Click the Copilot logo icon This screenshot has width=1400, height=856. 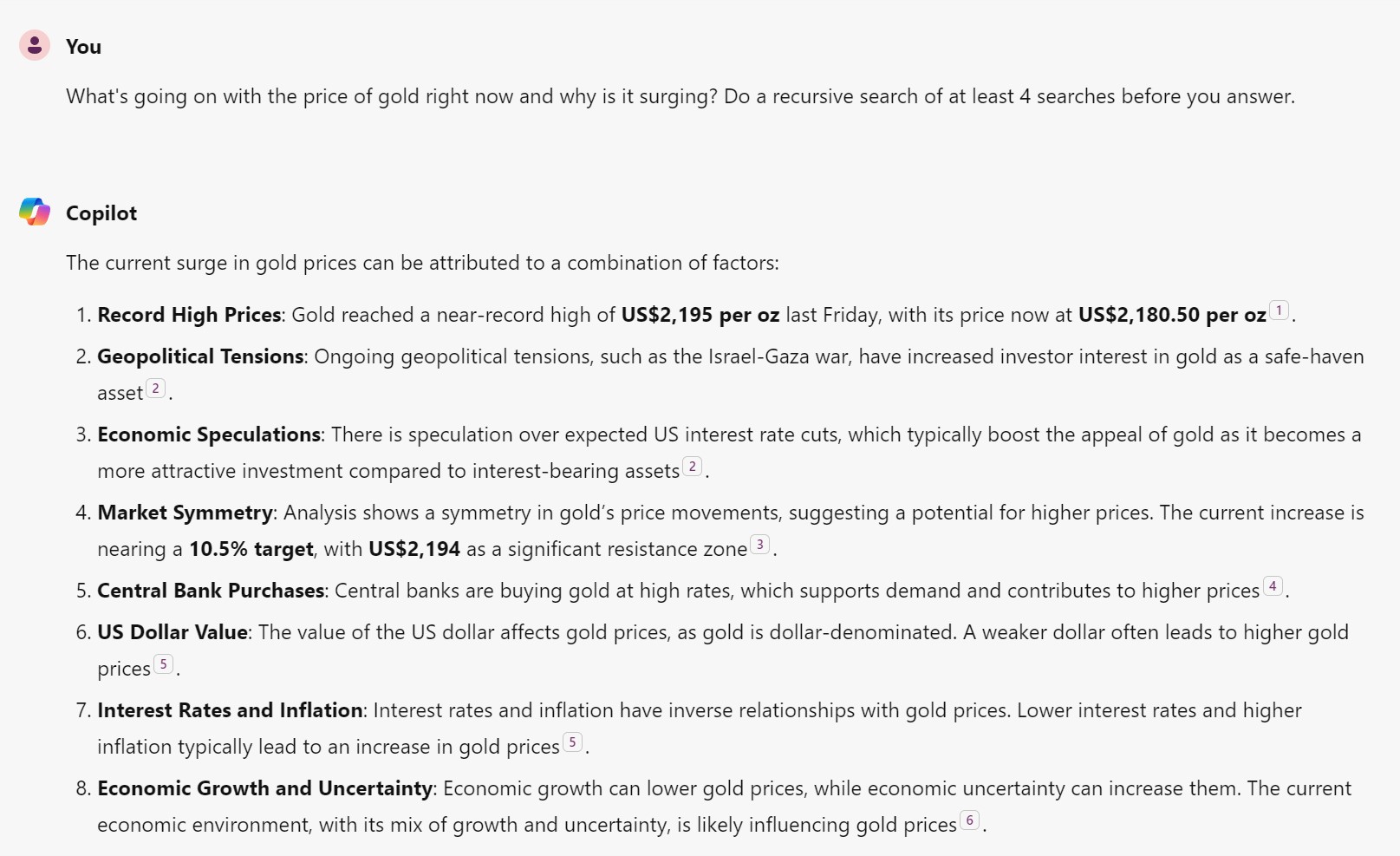(35, 212)
